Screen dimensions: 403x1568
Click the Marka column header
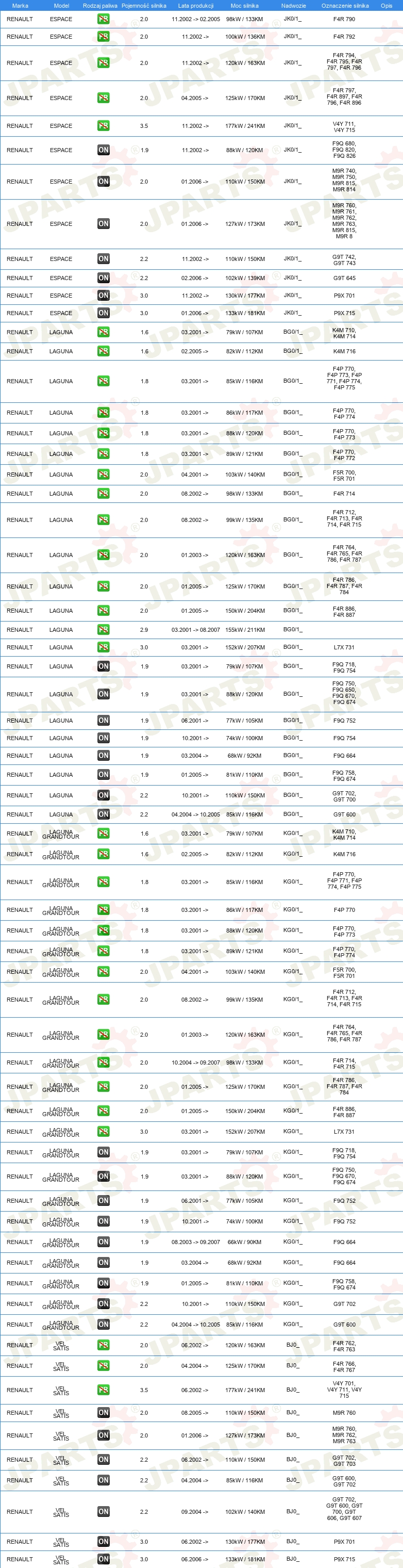[x=20, y=6]
